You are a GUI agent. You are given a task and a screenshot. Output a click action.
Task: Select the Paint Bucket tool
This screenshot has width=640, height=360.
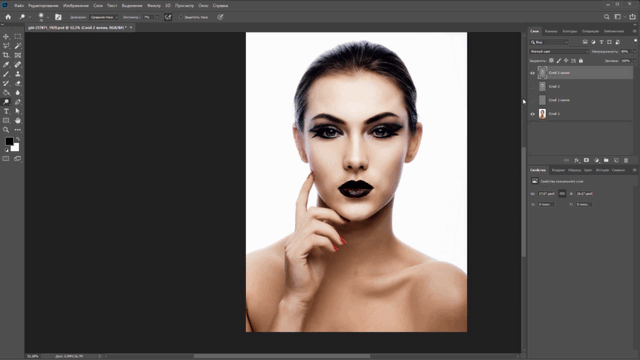(x=6, y=93)
